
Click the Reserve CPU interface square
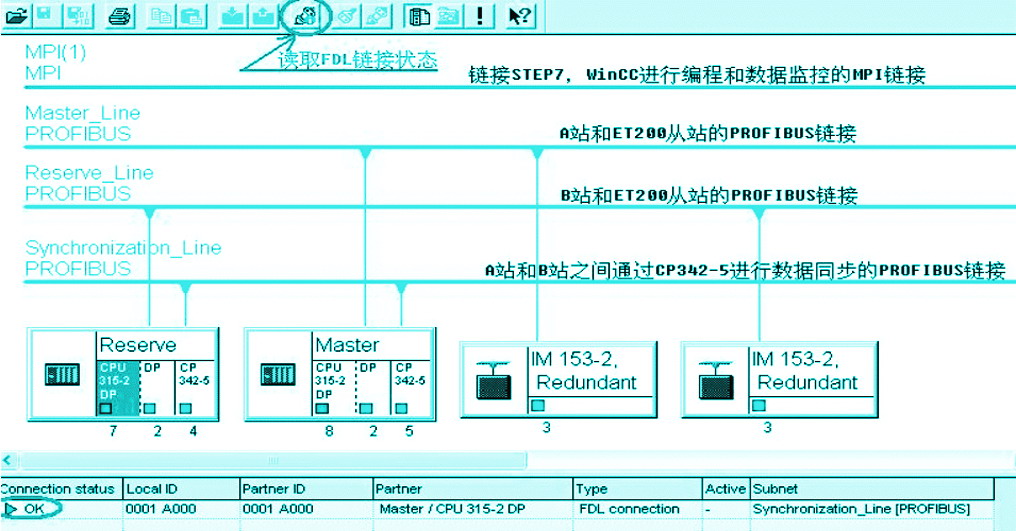point(106,408)
